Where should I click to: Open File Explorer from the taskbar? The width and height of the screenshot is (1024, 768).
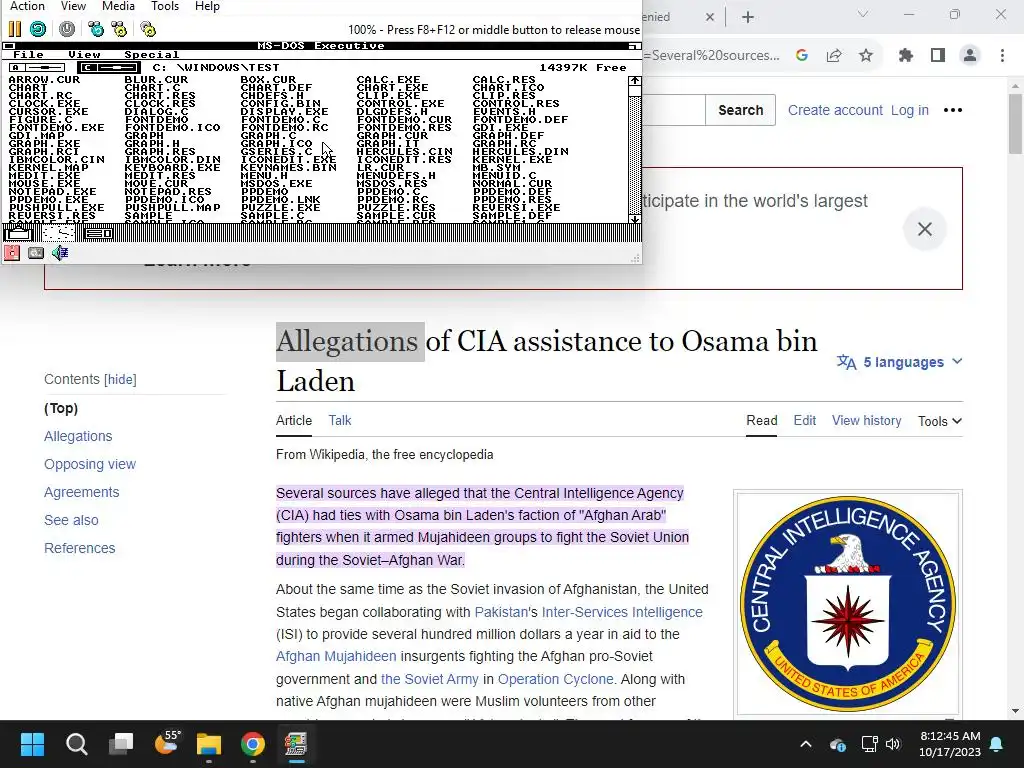[209, 744]
